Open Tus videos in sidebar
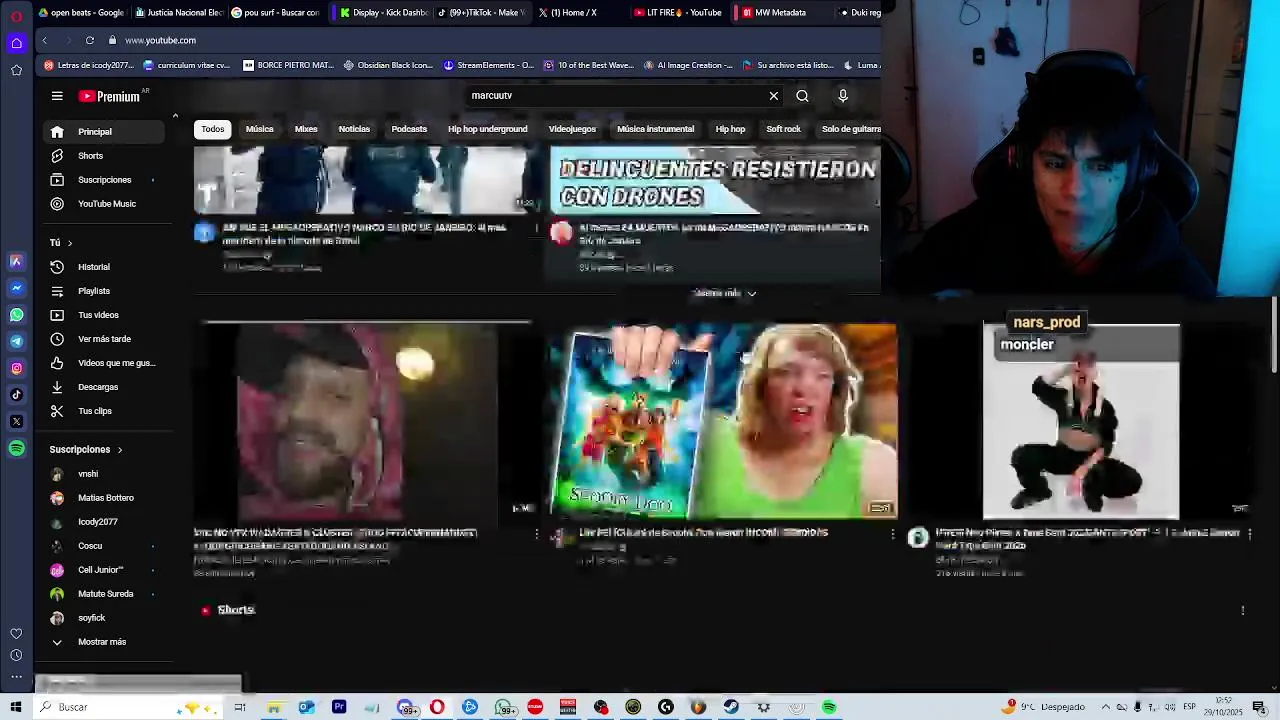Viewport: 1280px width, 720px height. tap(104, 315)
